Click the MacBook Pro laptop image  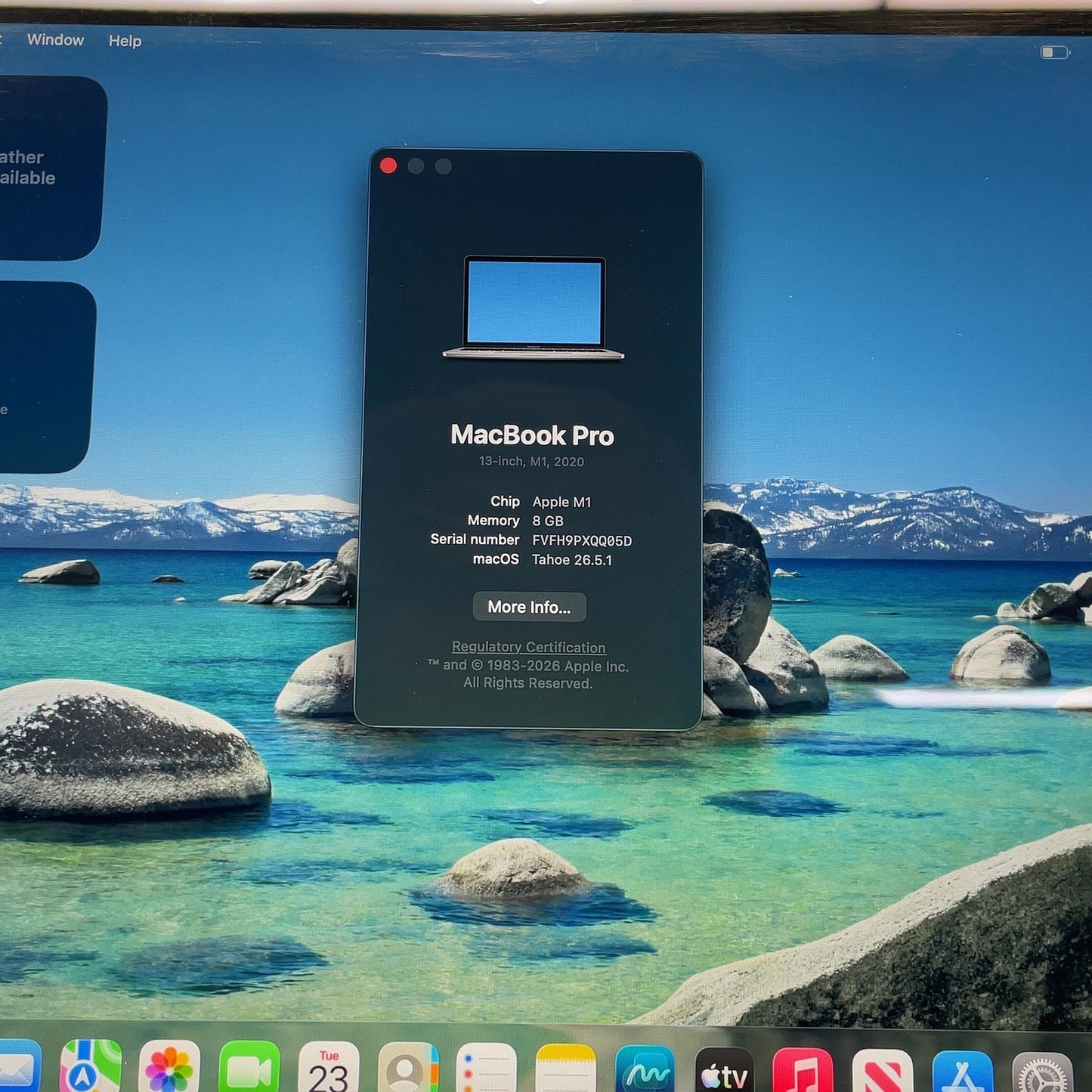[534, 308]
